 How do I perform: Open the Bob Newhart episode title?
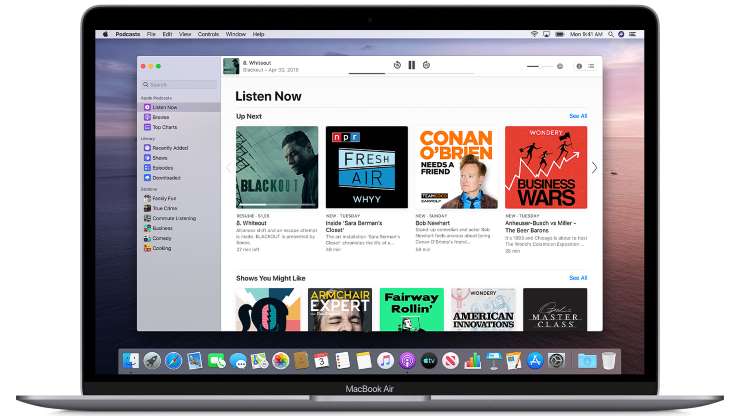tap(433, 223)
